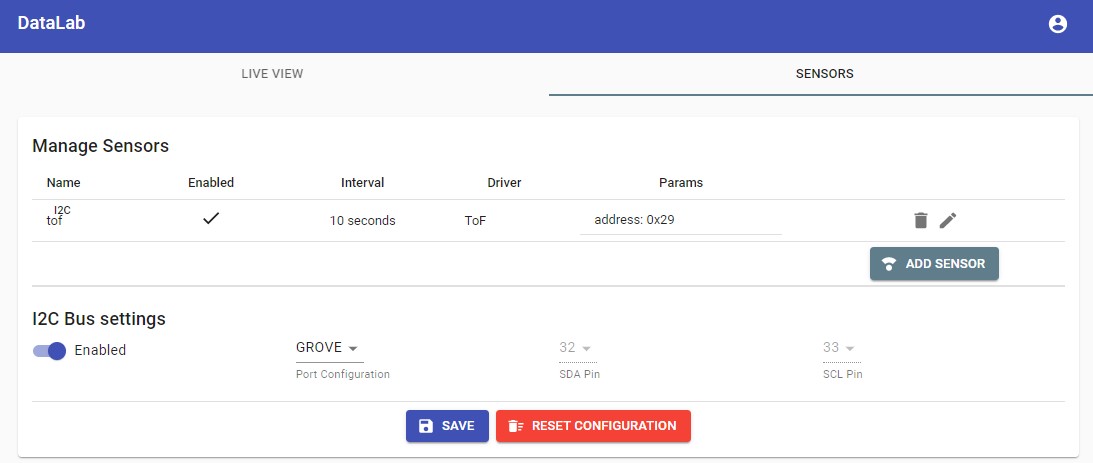This screenshot has width=1093, height=463.
Task: Click the address: 0x29 params field
Action: pos(680,220)
